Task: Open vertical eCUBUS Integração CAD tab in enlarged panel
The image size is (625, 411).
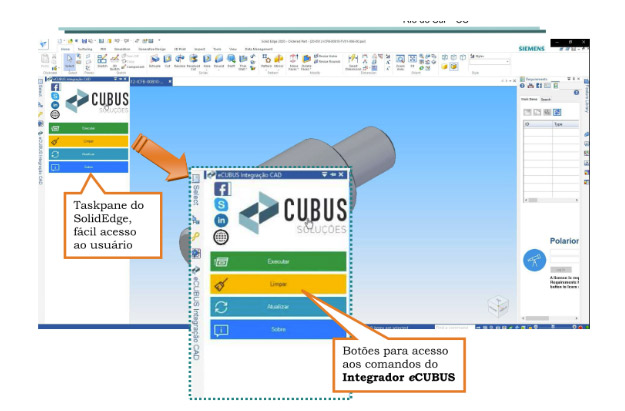Action: point(196,313)
